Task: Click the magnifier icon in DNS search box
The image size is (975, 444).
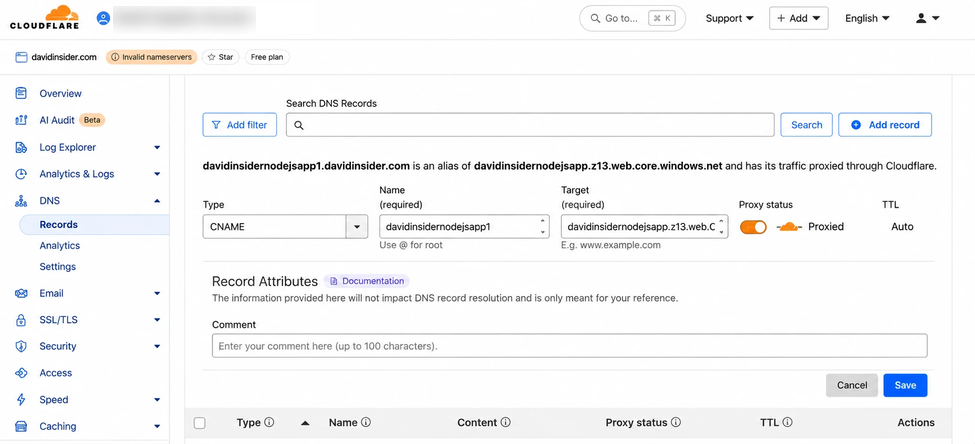Action: [298, 125]
